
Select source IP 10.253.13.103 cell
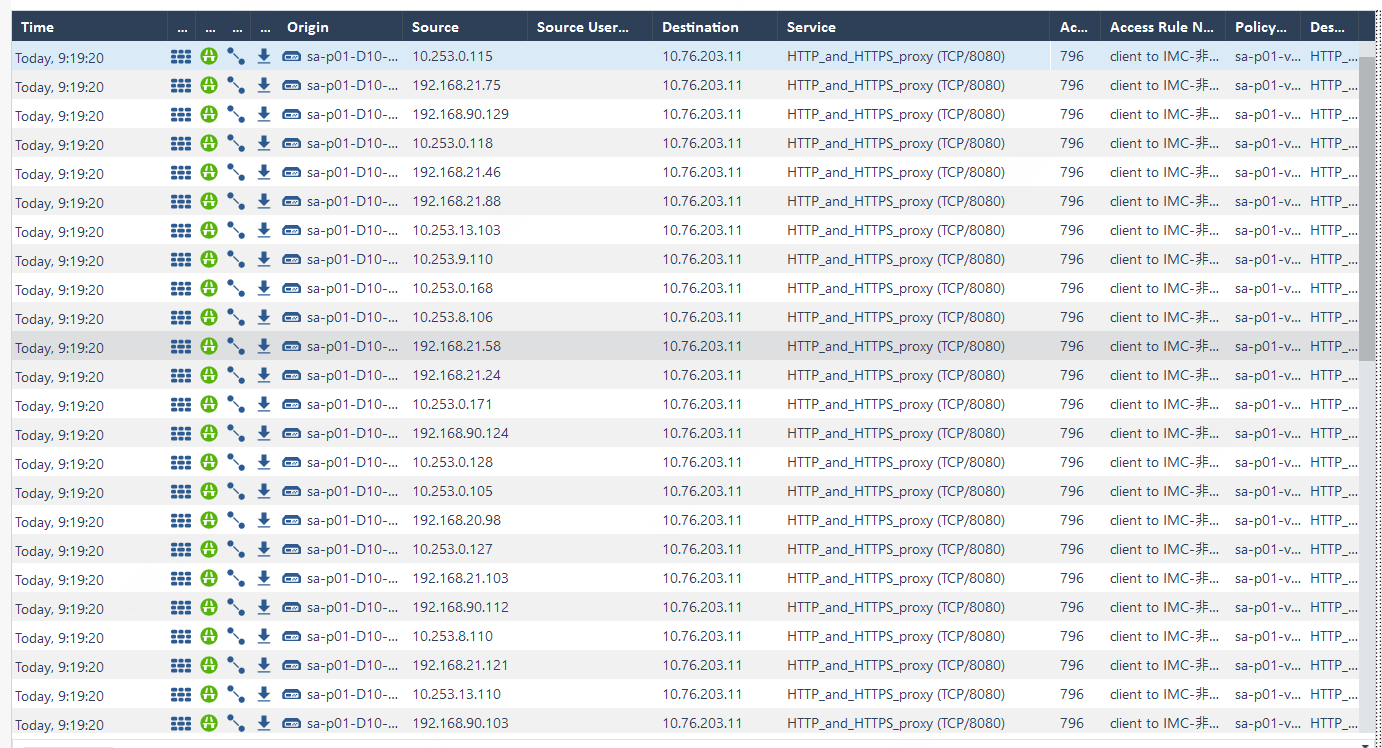point(456,230)
